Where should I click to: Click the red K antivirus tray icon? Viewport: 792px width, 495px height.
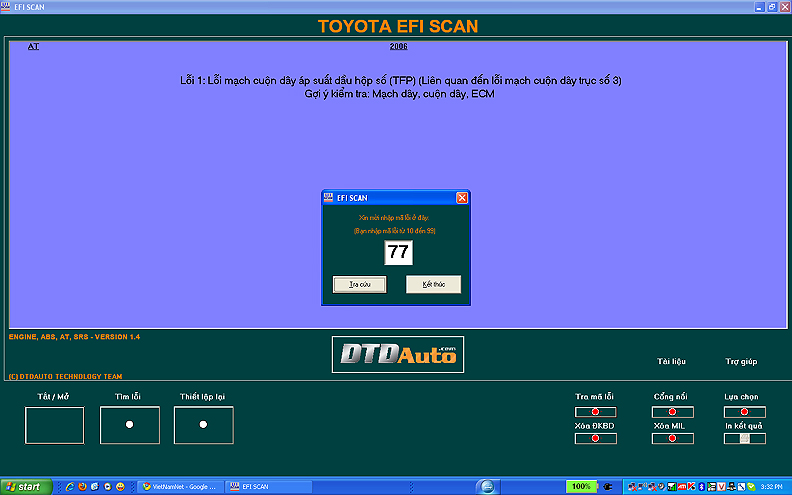[x=691, y=487]
